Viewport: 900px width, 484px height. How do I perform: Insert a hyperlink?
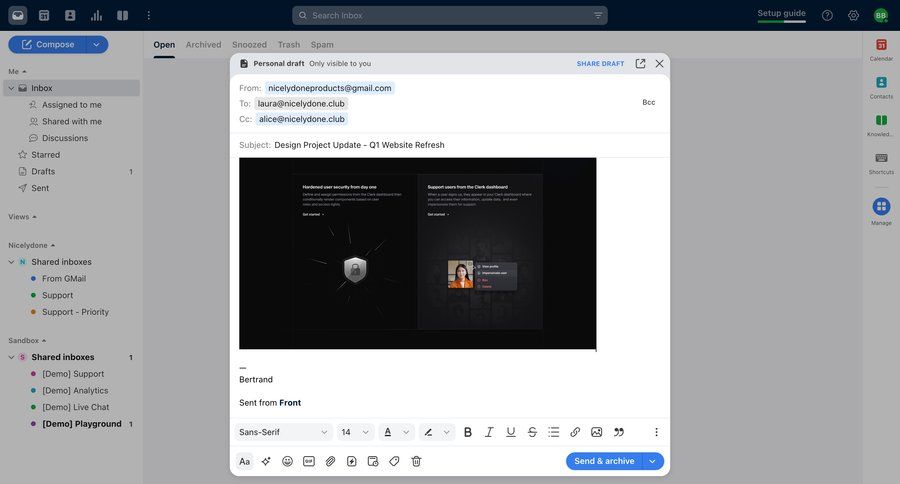pyautogui.click(x=575, y=432)
